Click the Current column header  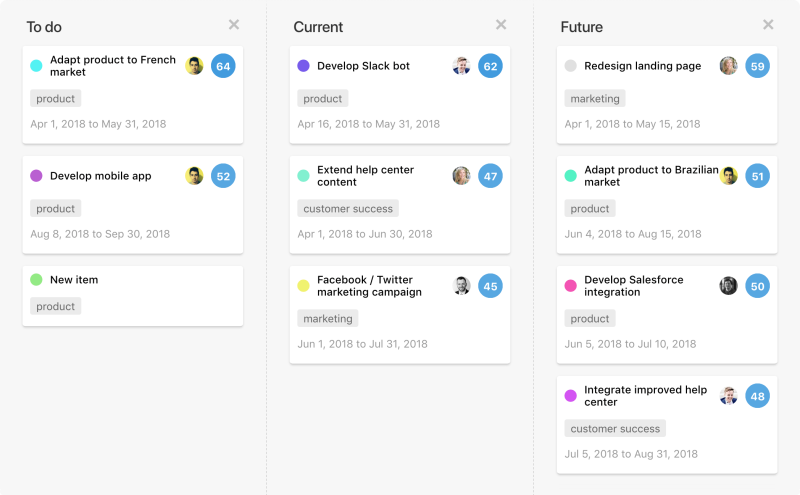click(x=318, y=27)
